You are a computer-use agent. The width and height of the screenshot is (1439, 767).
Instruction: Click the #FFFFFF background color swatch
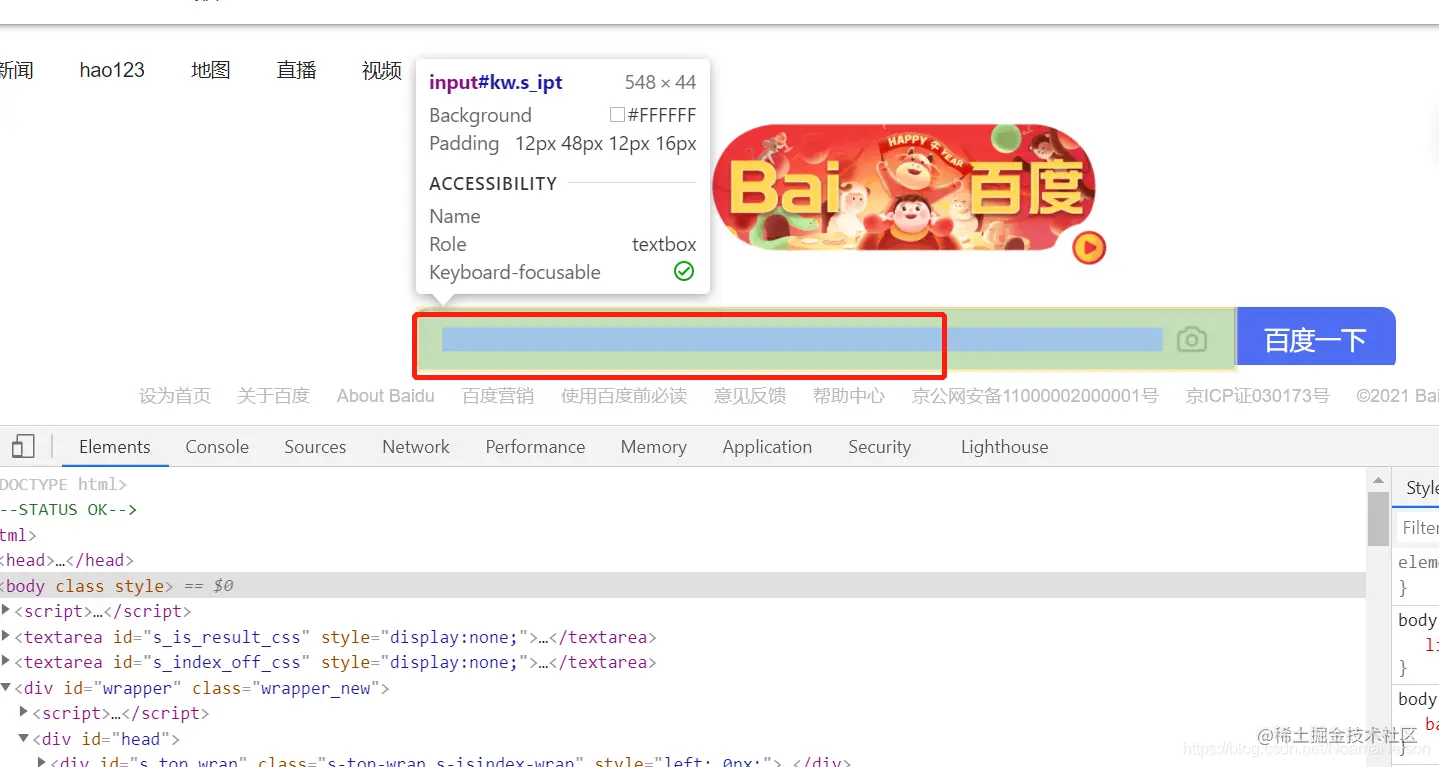(617, 115)
